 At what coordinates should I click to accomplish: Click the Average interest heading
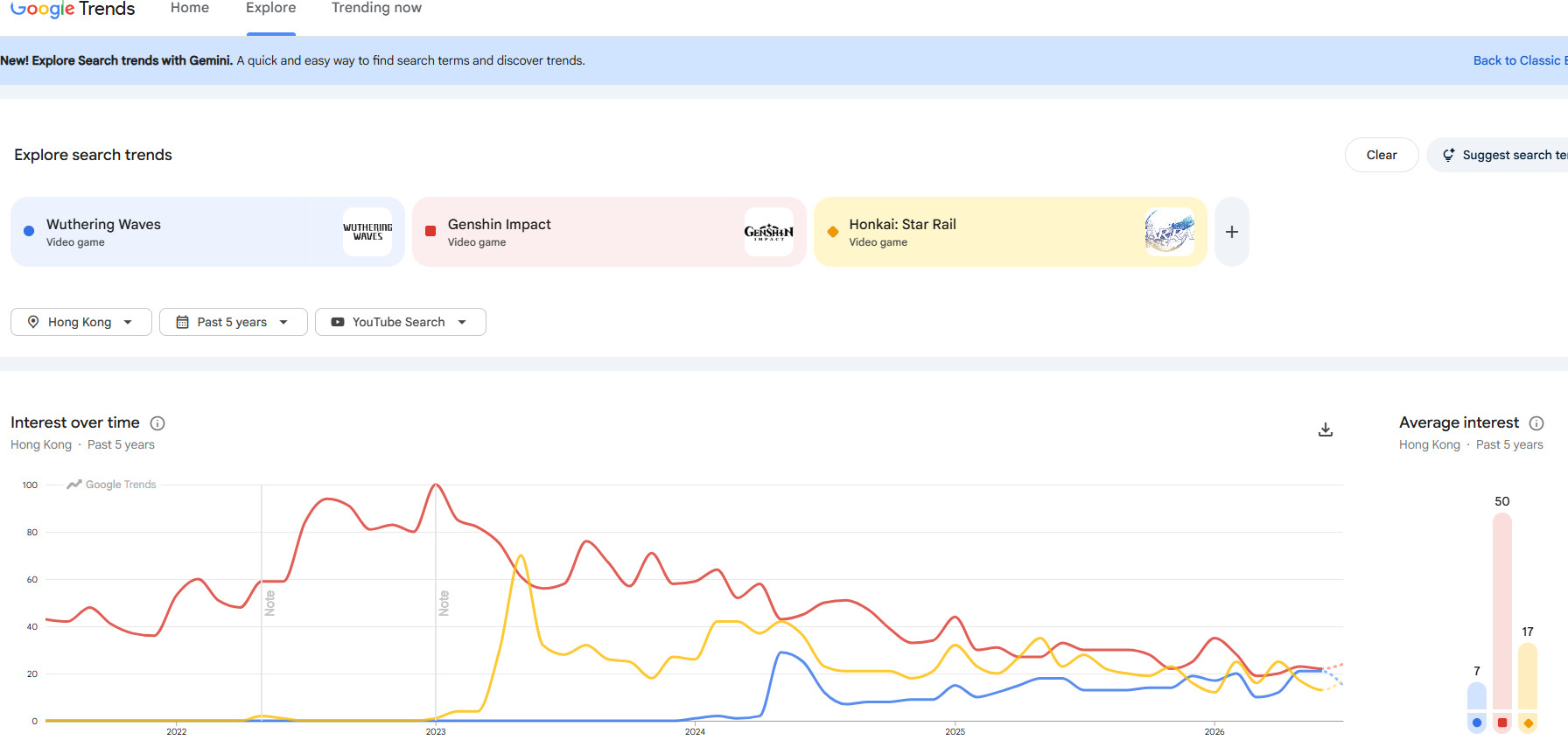(1459, 422)
